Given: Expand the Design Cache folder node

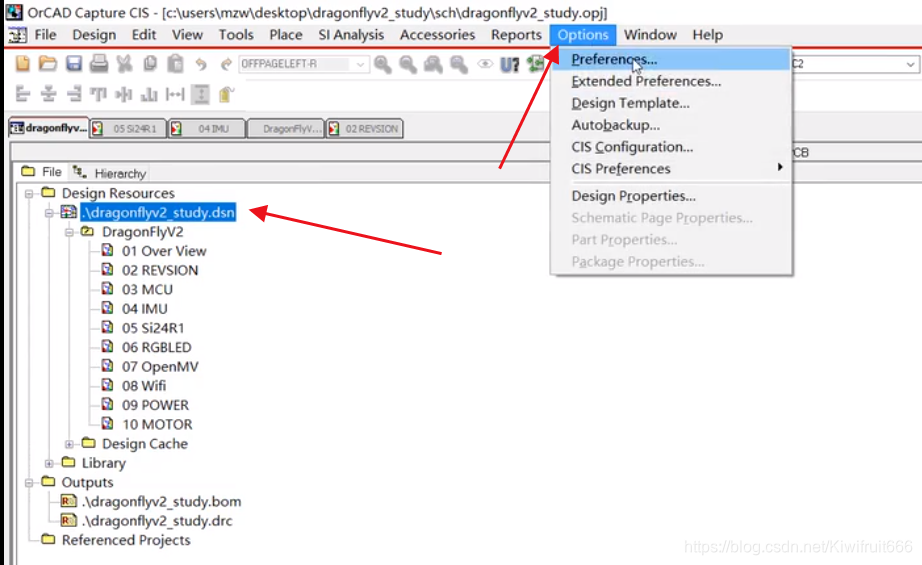Looking at the screenshot, I should [69, 444].
